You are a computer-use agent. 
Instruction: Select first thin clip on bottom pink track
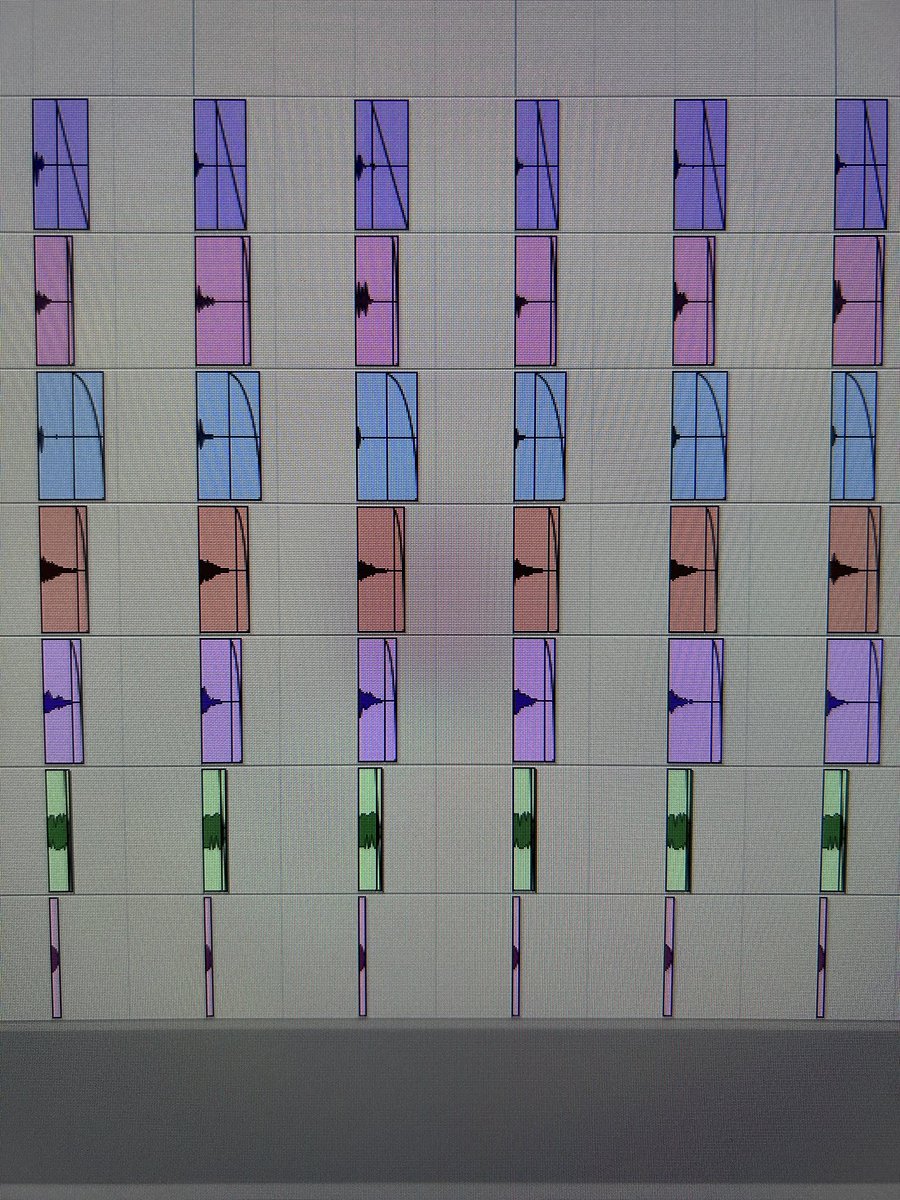[56, 958]
